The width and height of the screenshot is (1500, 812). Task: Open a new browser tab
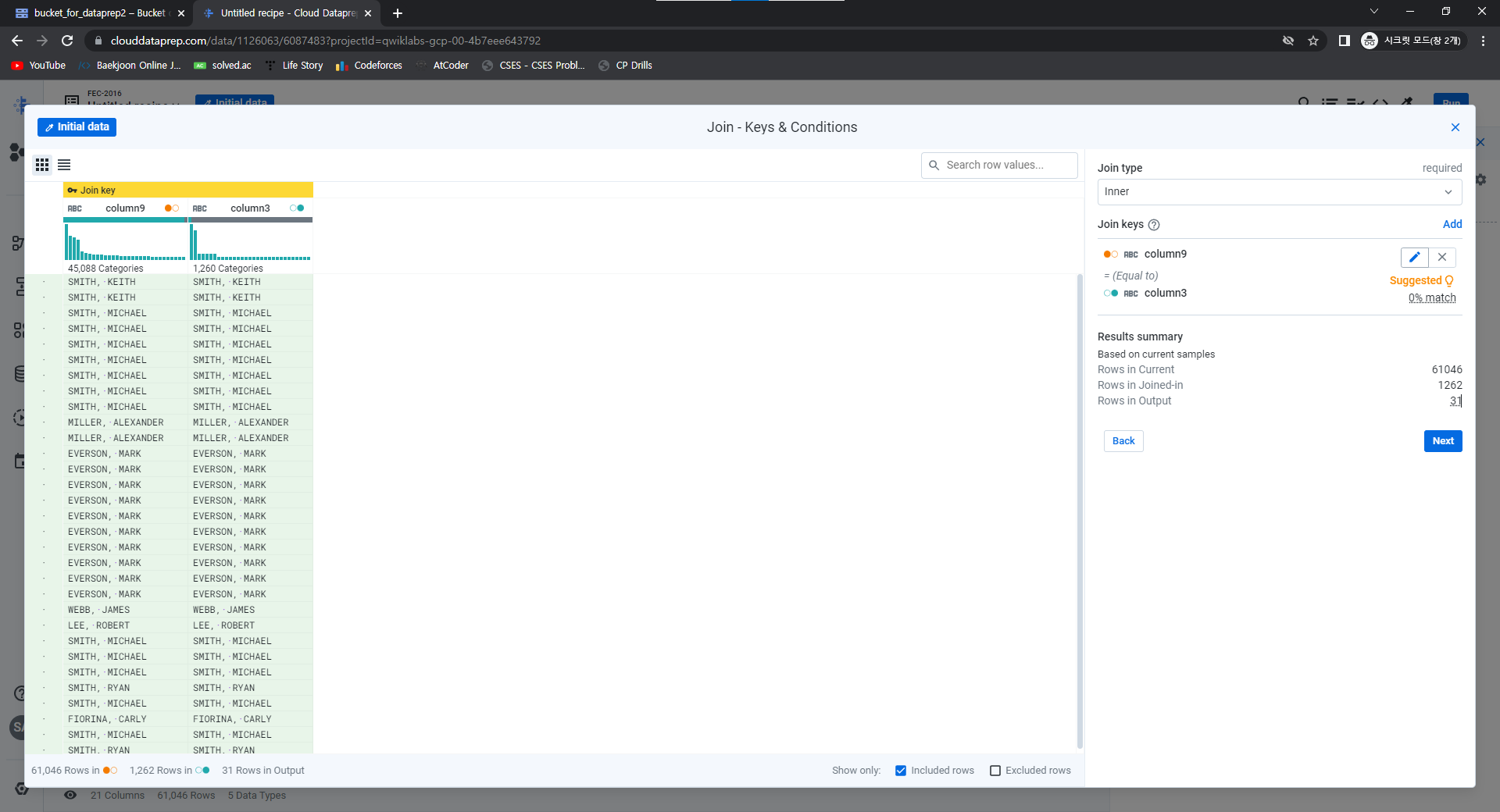click(398, 13)
